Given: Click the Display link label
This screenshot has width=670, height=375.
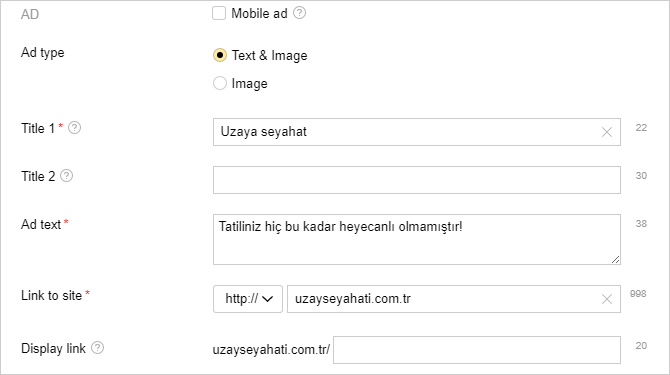Looking at the screenshot, I should (53, 348).
